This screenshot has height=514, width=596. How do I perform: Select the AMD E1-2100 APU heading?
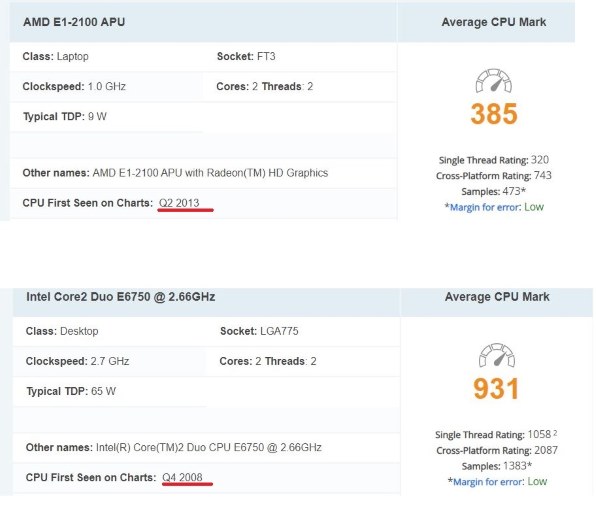(x=74, y=22)
